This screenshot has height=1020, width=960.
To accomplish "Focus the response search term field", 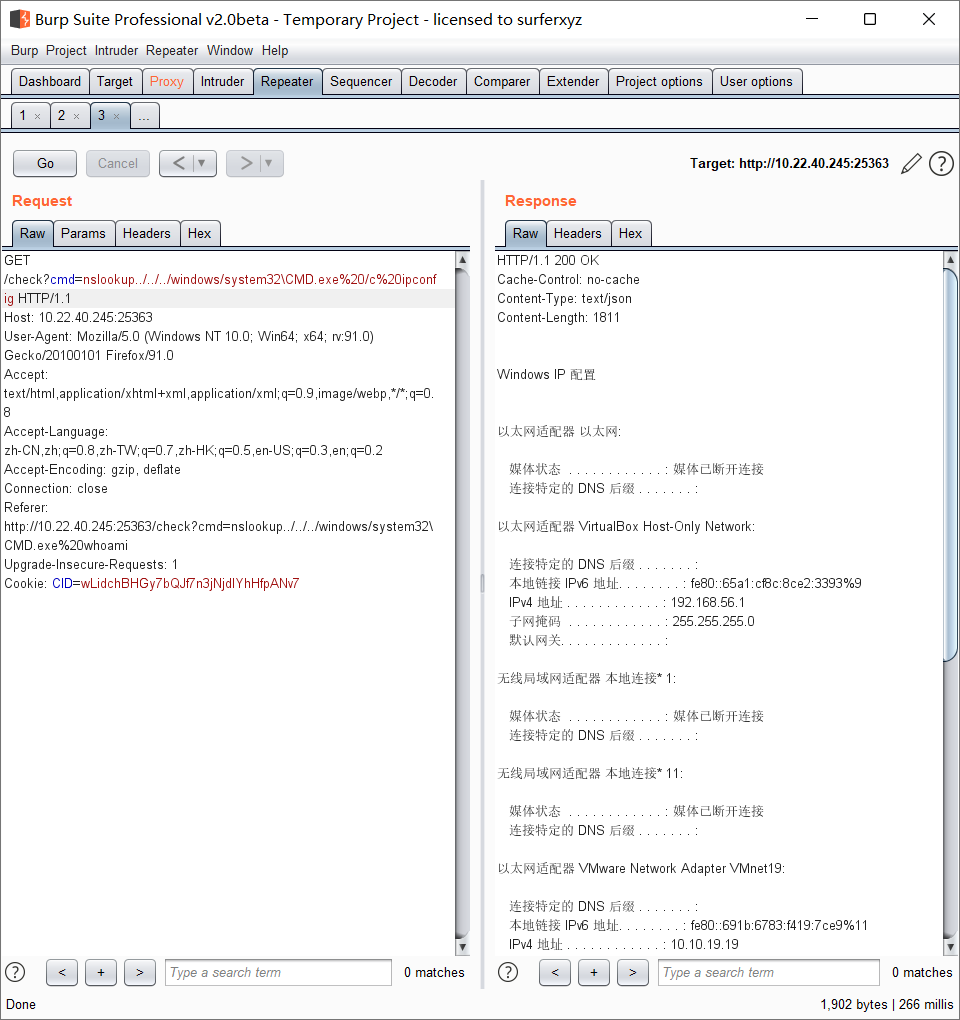I will [x=769, y=973].
